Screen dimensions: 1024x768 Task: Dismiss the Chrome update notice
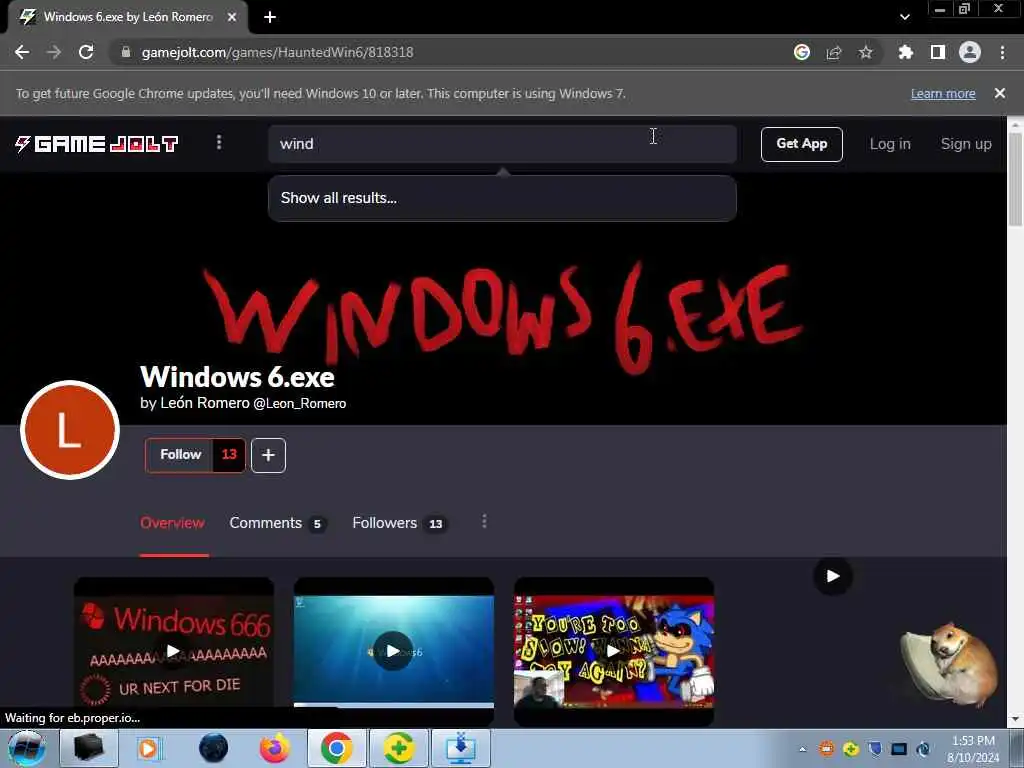point(1000,93)
